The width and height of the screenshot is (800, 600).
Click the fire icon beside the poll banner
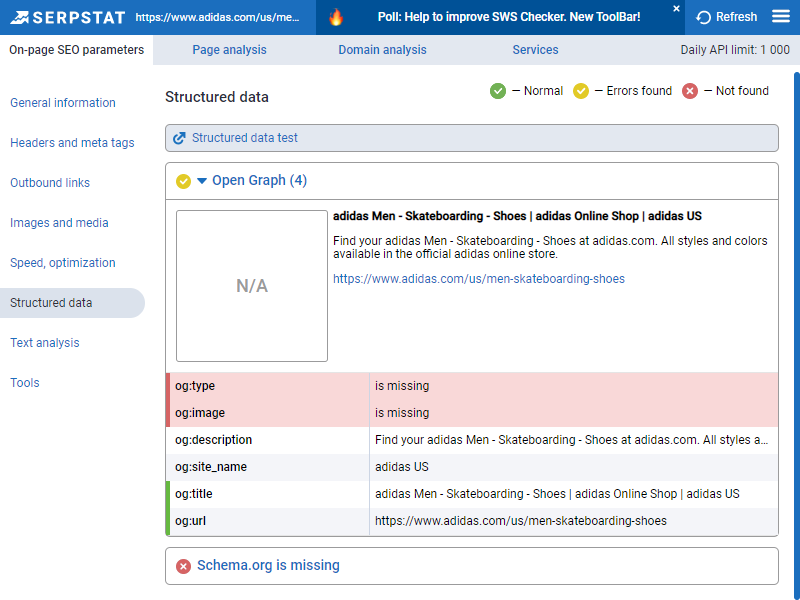click(x=336, y=17)
